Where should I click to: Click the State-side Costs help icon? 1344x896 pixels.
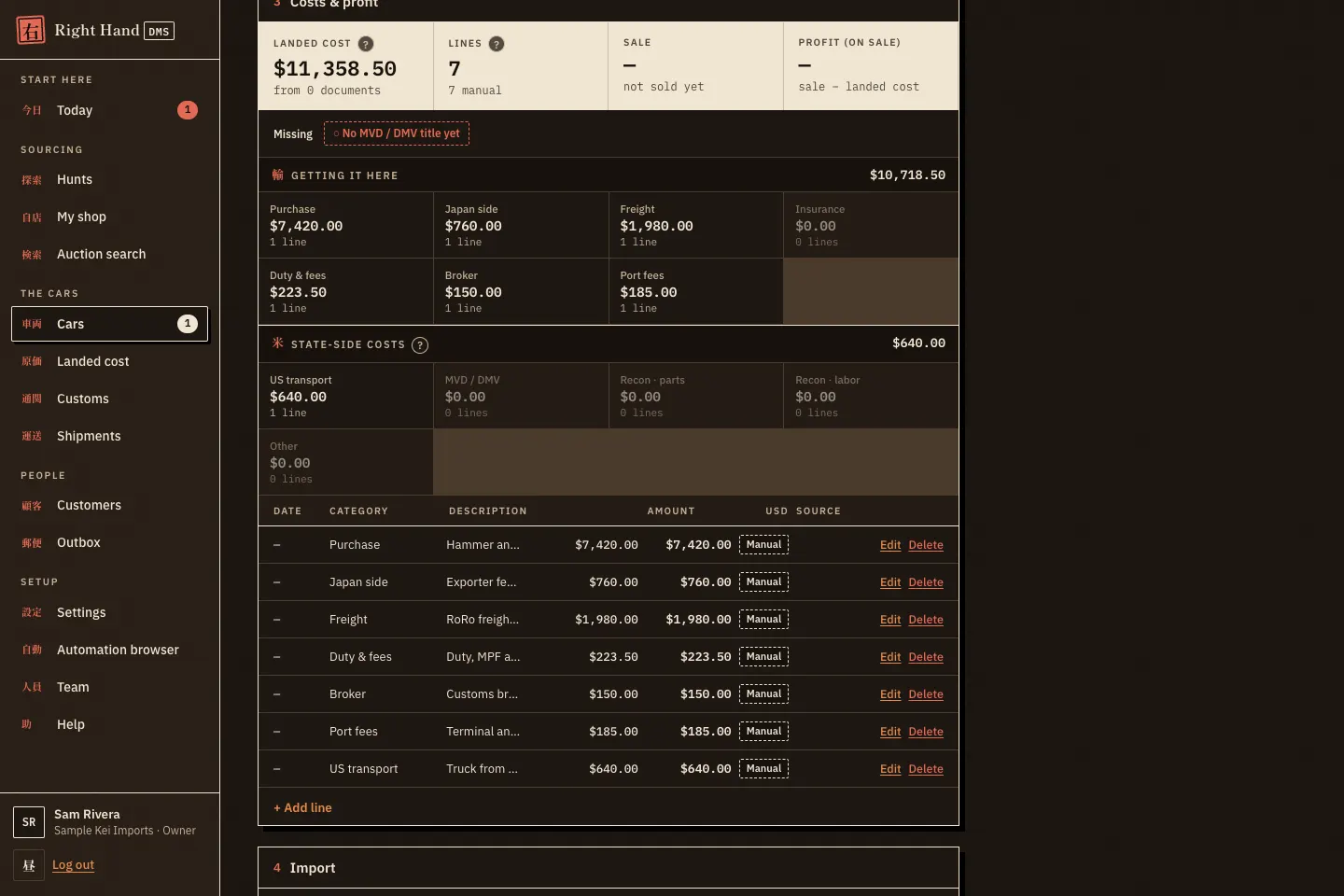pos(420,345)
